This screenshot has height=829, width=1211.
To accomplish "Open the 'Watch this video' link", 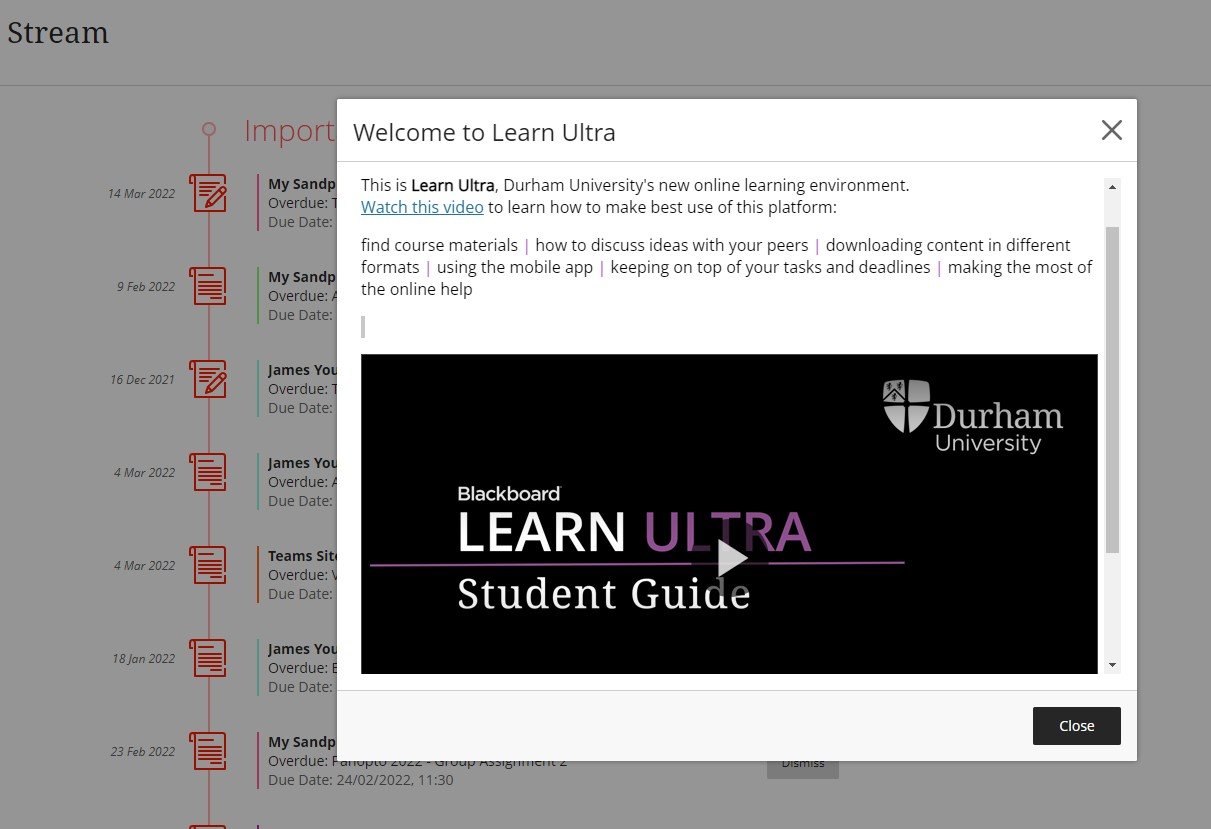I will (422, 207).
